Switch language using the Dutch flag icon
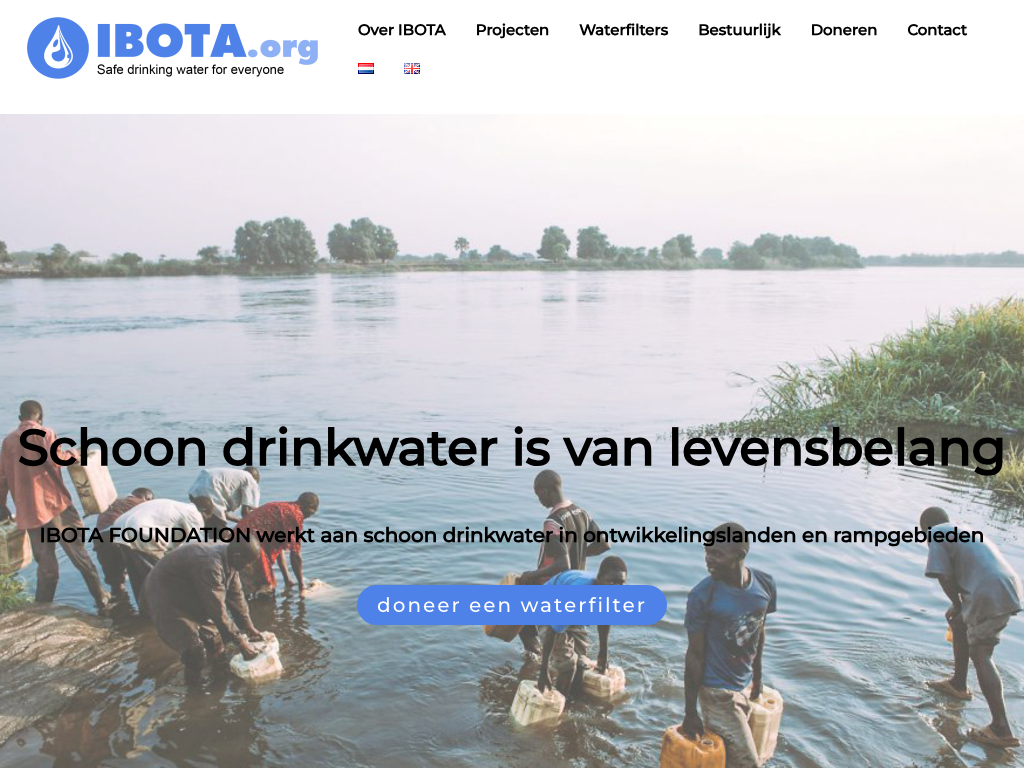 coord(366,69)
